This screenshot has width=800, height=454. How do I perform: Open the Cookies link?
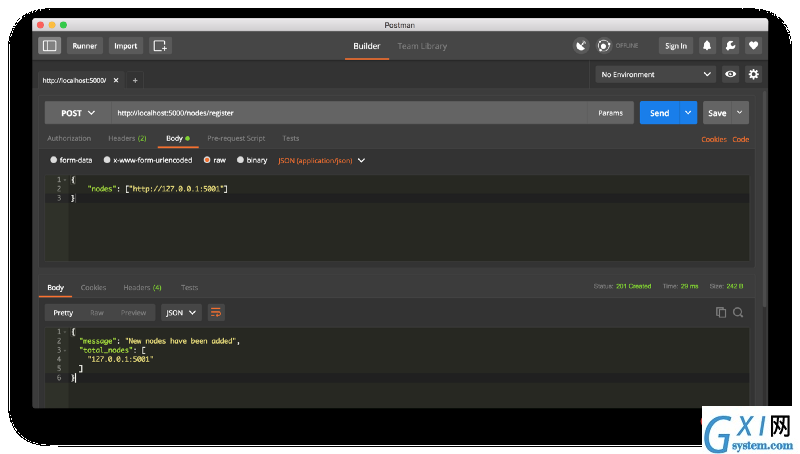point(713,139)
